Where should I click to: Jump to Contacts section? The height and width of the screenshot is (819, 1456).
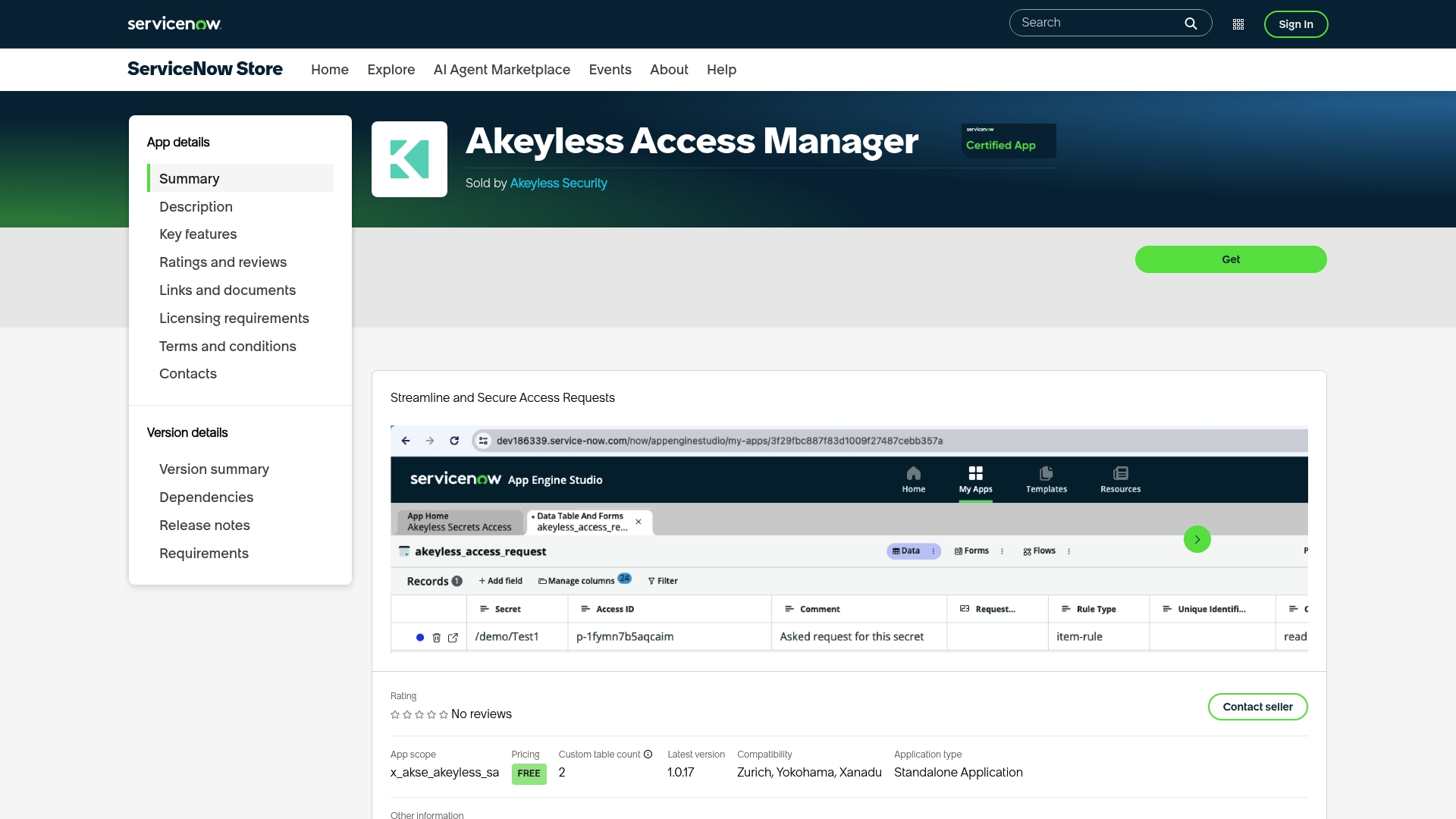(x=188, y=374)
